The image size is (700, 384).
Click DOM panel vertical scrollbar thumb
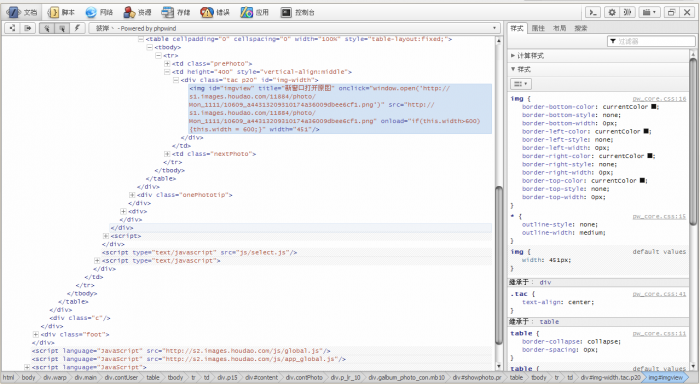[x=499, y=265]
